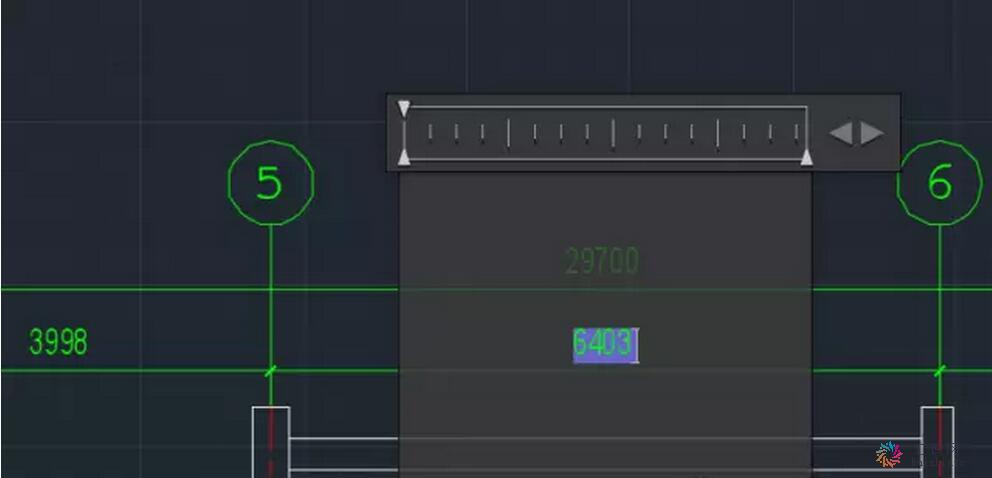Select the 3998 dimension text

coord(58,342)
